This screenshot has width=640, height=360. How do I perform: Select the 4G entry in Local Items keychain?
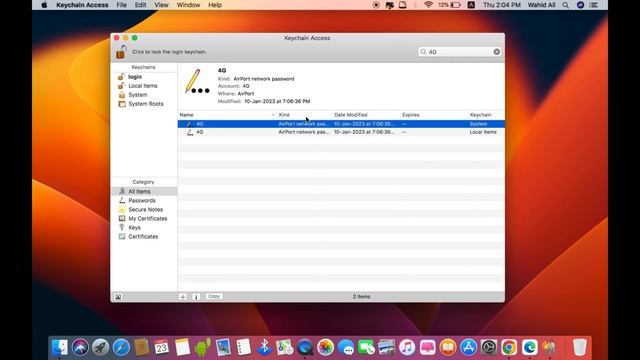pyautogui.click(x=341, y=132)
